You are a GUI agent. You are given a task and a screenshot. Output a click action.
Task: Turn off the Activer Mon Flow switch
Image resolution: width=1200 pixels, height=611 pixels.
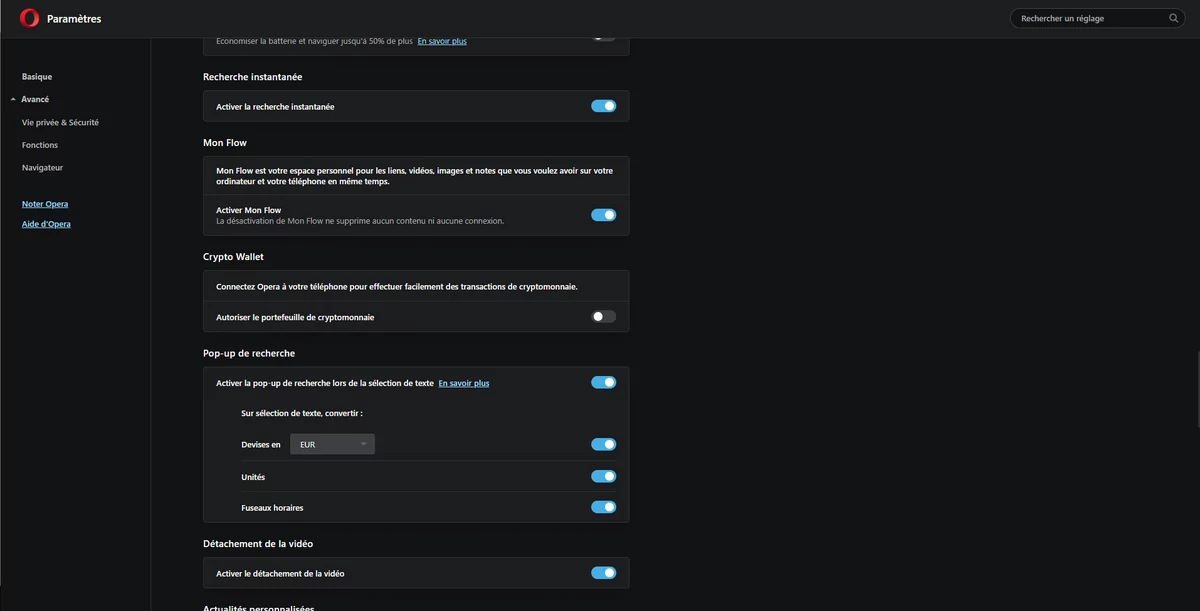[x=604, y=215]
